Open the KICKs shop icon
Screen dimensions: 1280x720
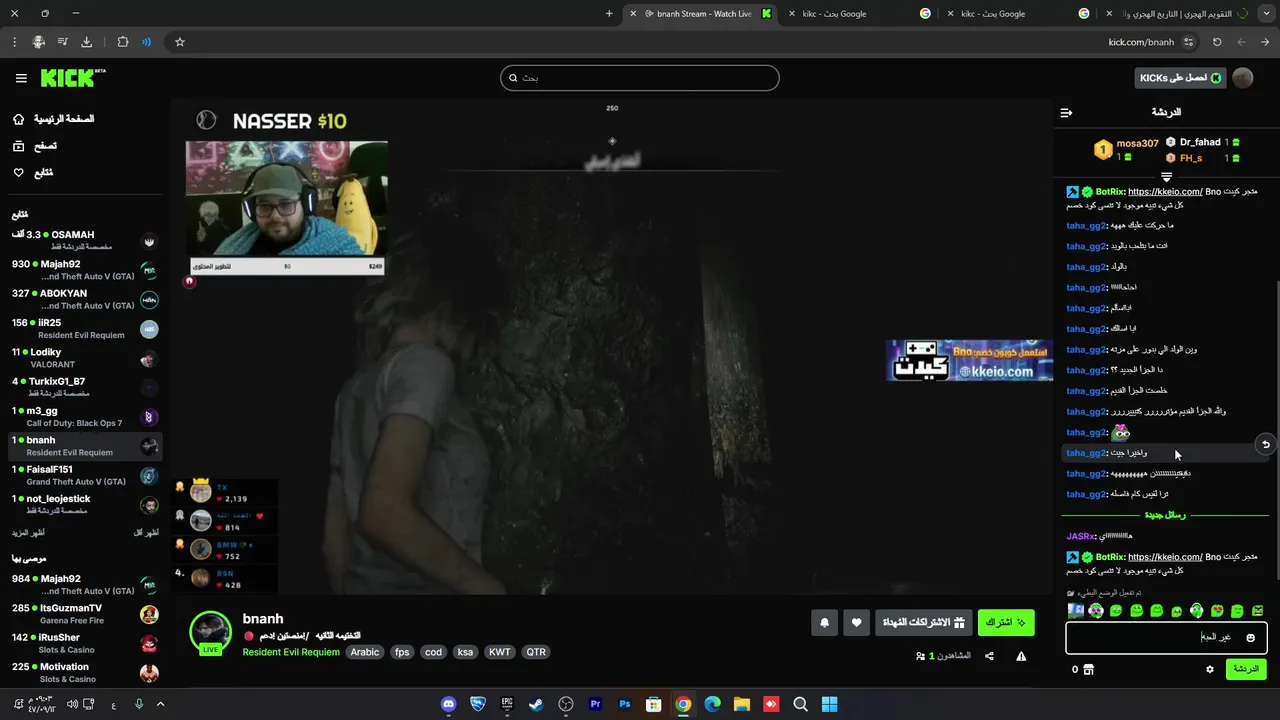1088,669
